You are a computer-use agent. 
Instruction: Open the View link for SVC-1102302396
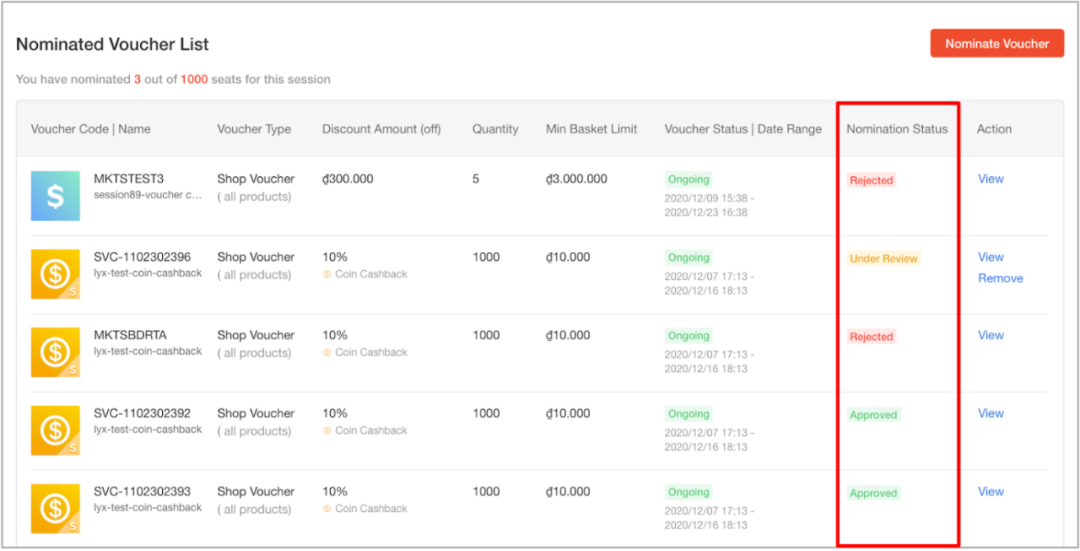(990, 257)
